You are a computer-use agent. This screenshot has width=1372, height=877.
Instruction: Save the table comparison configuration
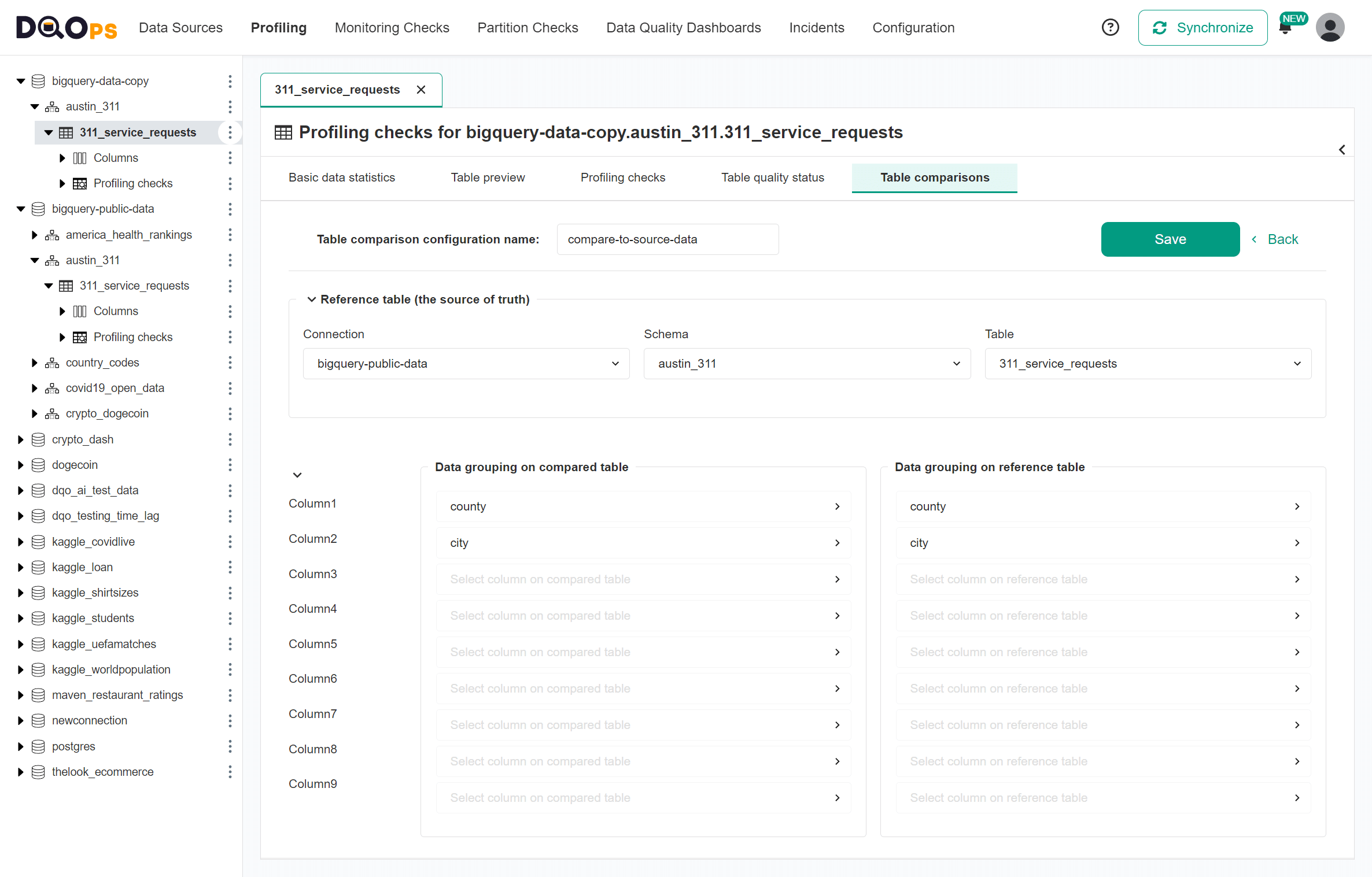(1170, 239)
